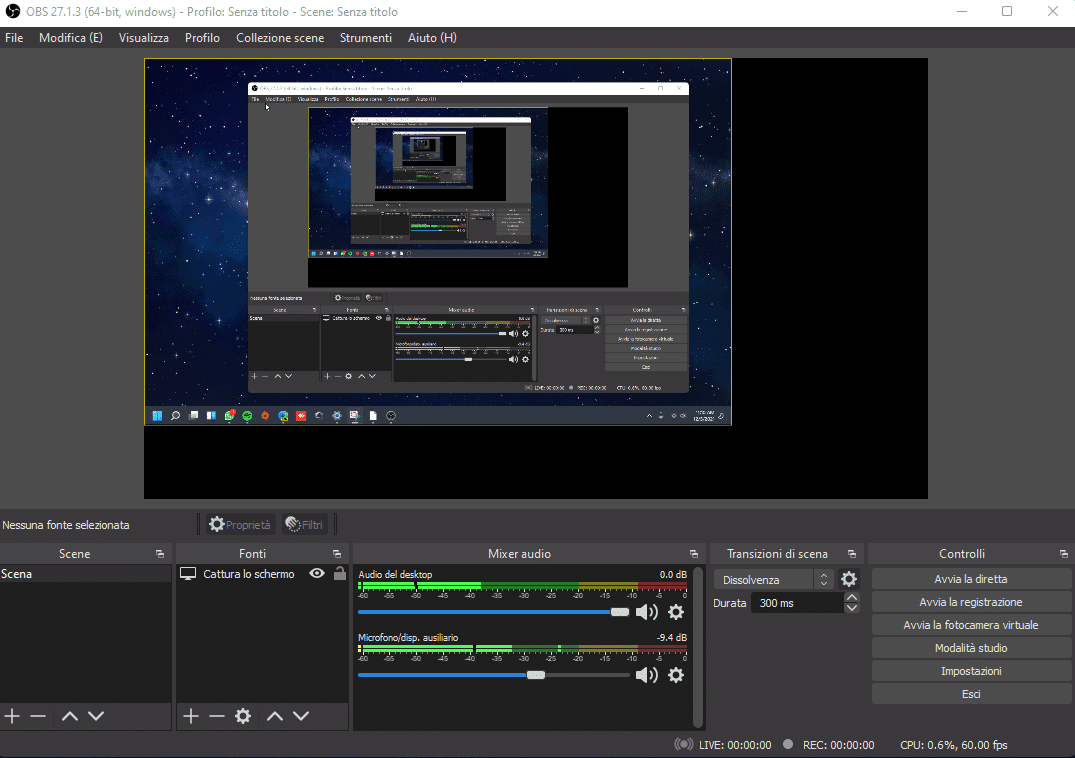Move scene down in the Scene panel
This screenshot has height=758, width=1075.
click(x=96, y=716)
